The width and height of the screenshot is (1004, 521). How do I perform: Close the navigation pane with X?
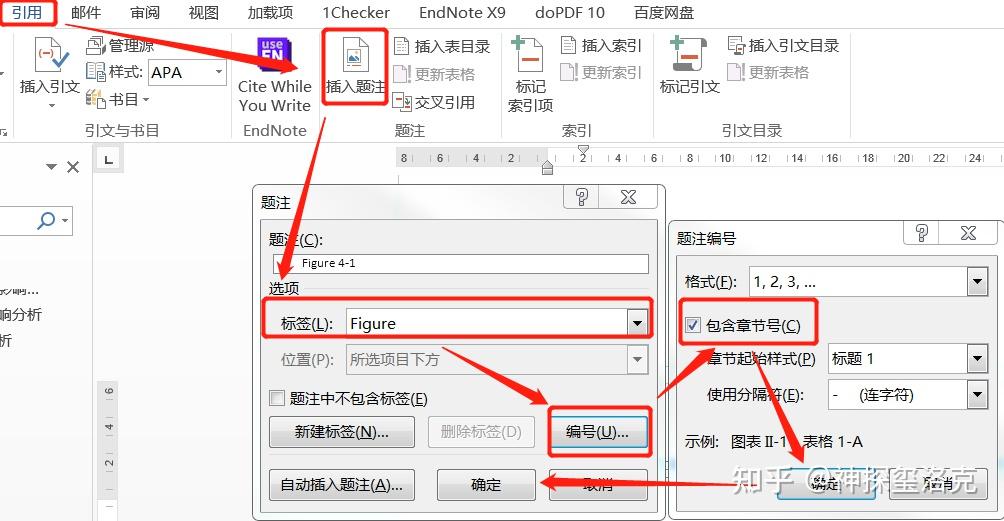[x=73, y=167]
